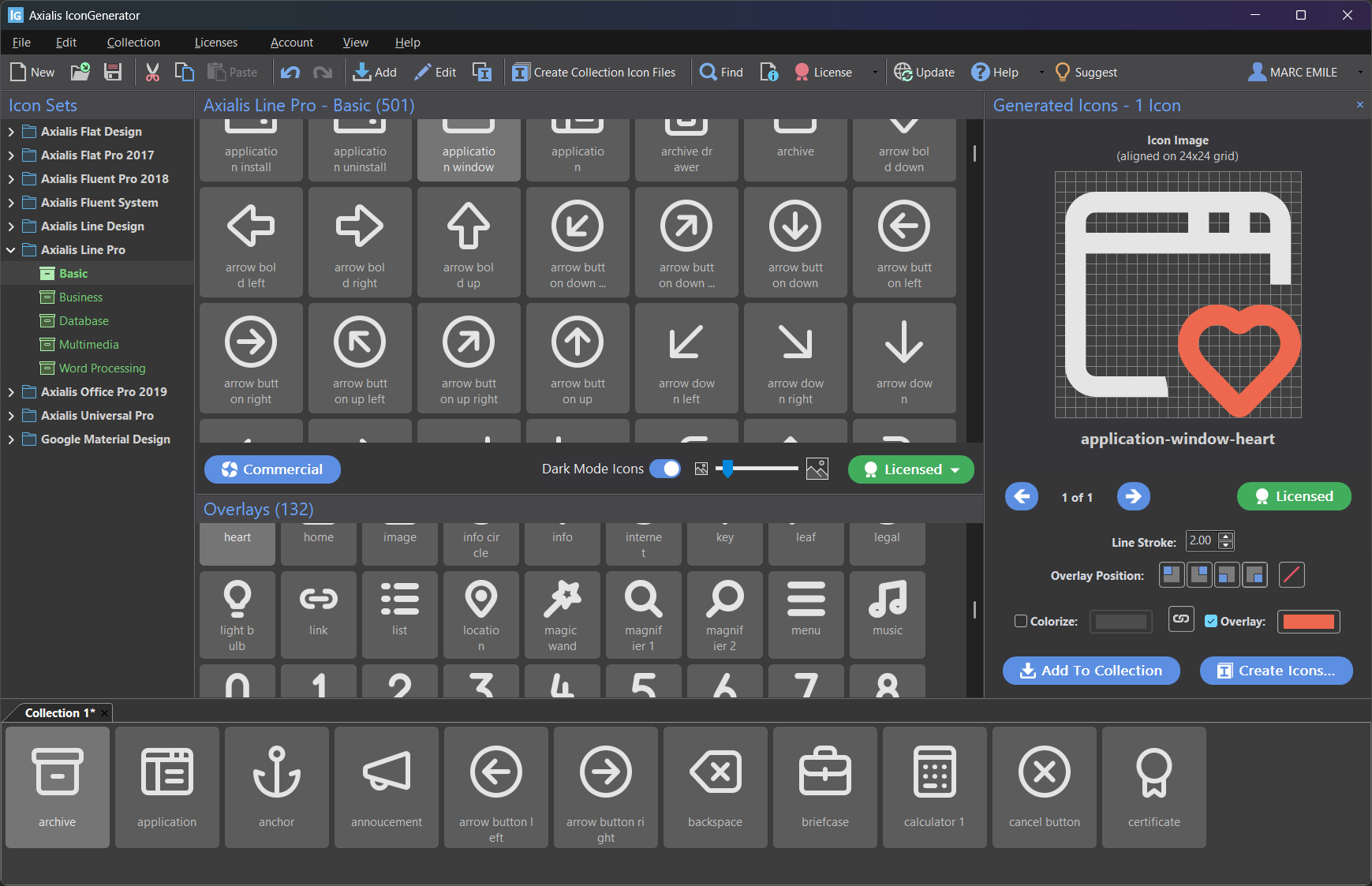
Task: Open the Collection menu
Action: pos(133,42)
